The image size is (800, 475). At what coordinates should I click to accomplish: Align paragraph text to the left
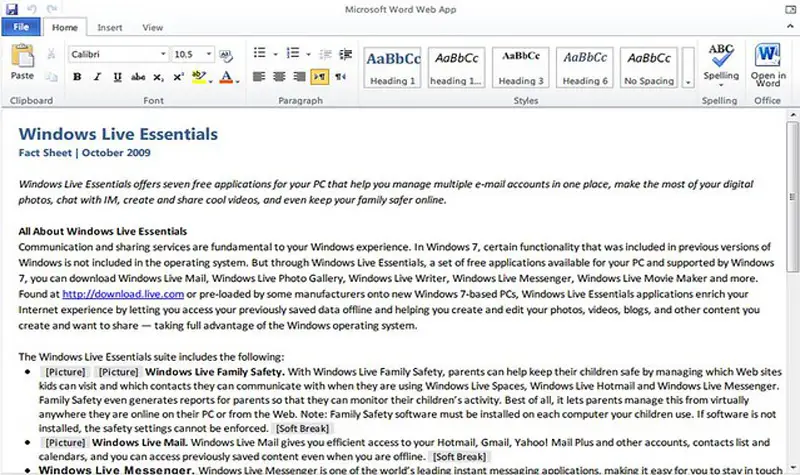(x=259, y=77)
